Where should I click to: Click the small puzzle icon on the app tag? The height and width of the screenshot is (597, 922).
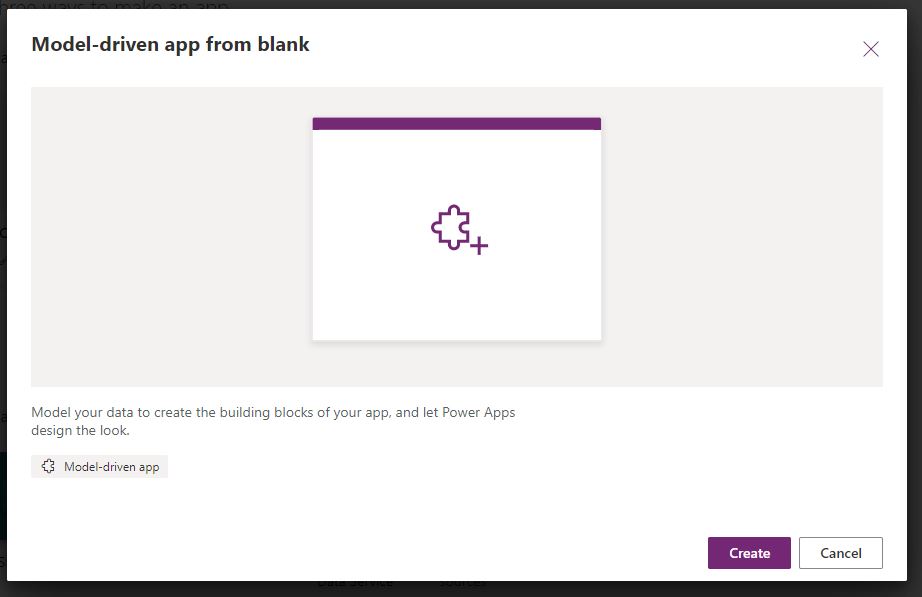point(47,466)
